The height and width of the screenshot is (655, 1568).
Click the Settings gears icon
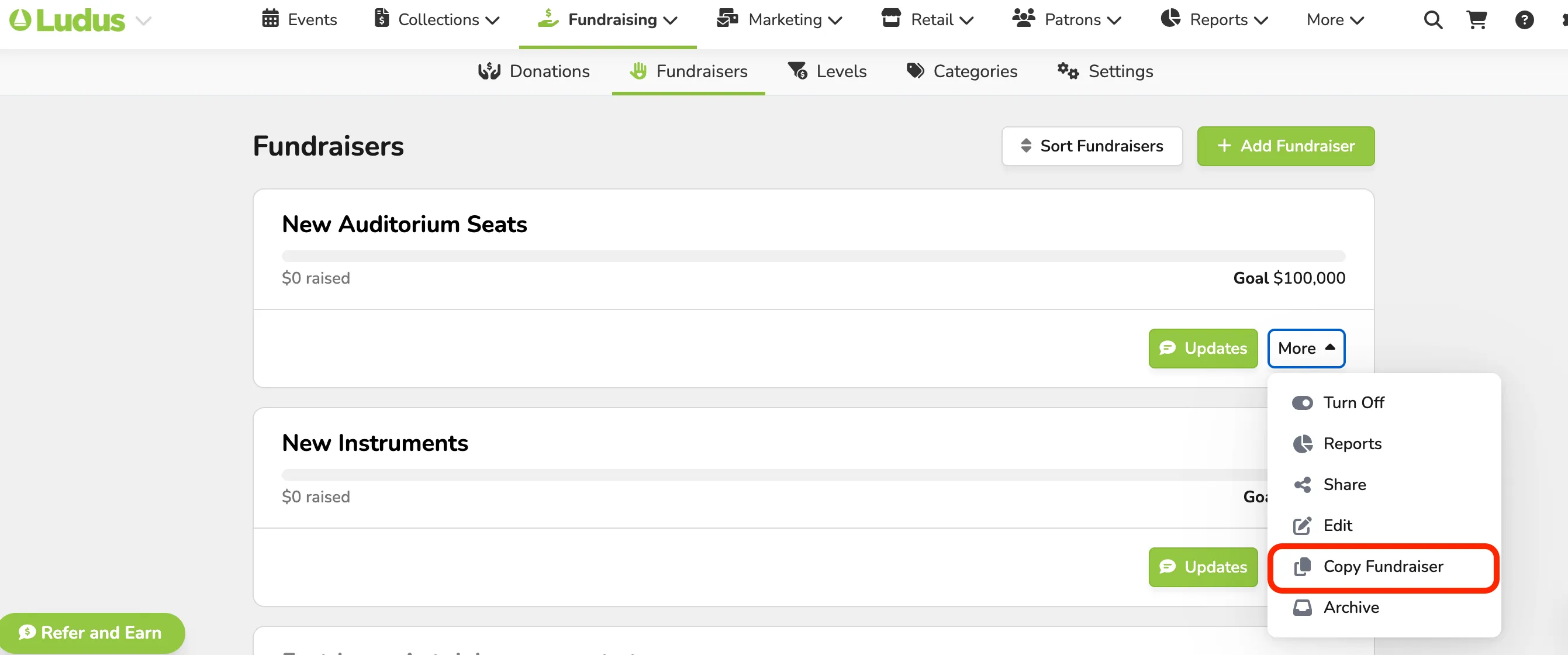pos(1068,71)
